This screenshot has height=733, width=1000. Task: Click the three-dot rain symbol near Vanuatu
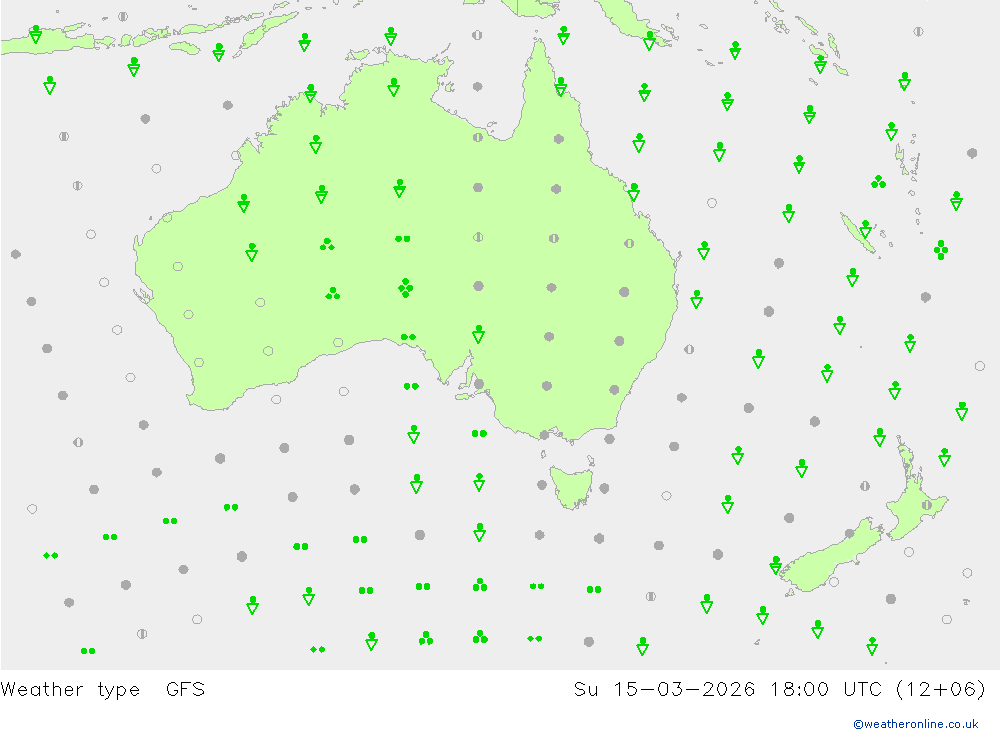click(x=878, y=182)
